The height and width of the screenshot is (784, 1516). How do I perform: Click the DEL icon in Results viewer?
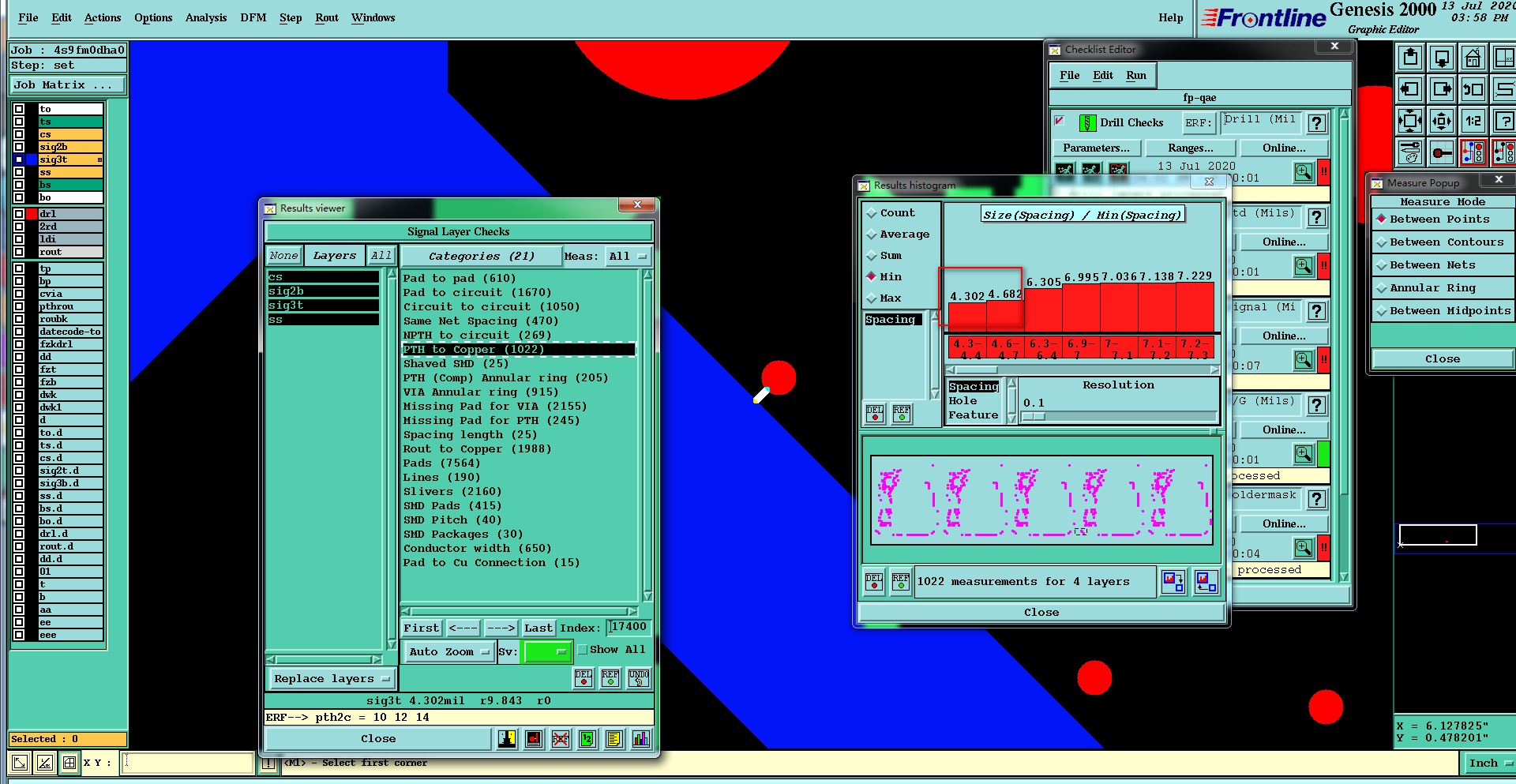click(584, 677)
